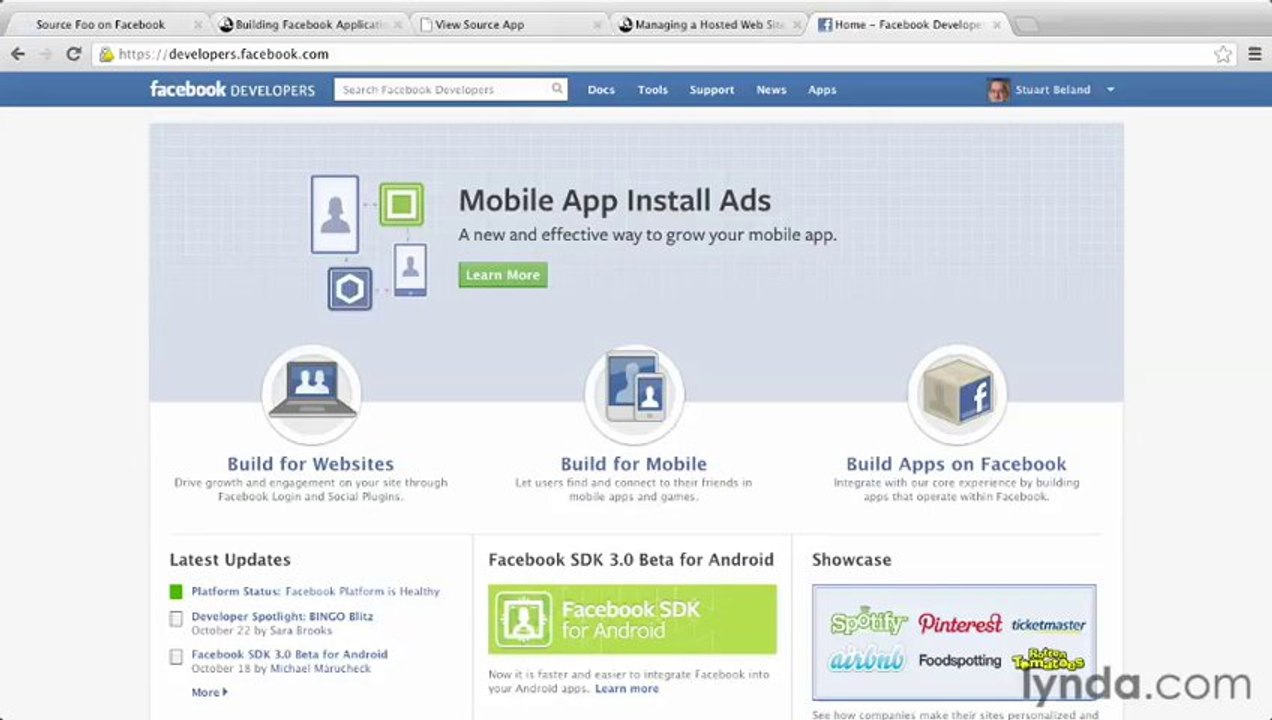Click the Latest Updates heading
Viewport: 1272px width, 720px height.
coord(230,560)
